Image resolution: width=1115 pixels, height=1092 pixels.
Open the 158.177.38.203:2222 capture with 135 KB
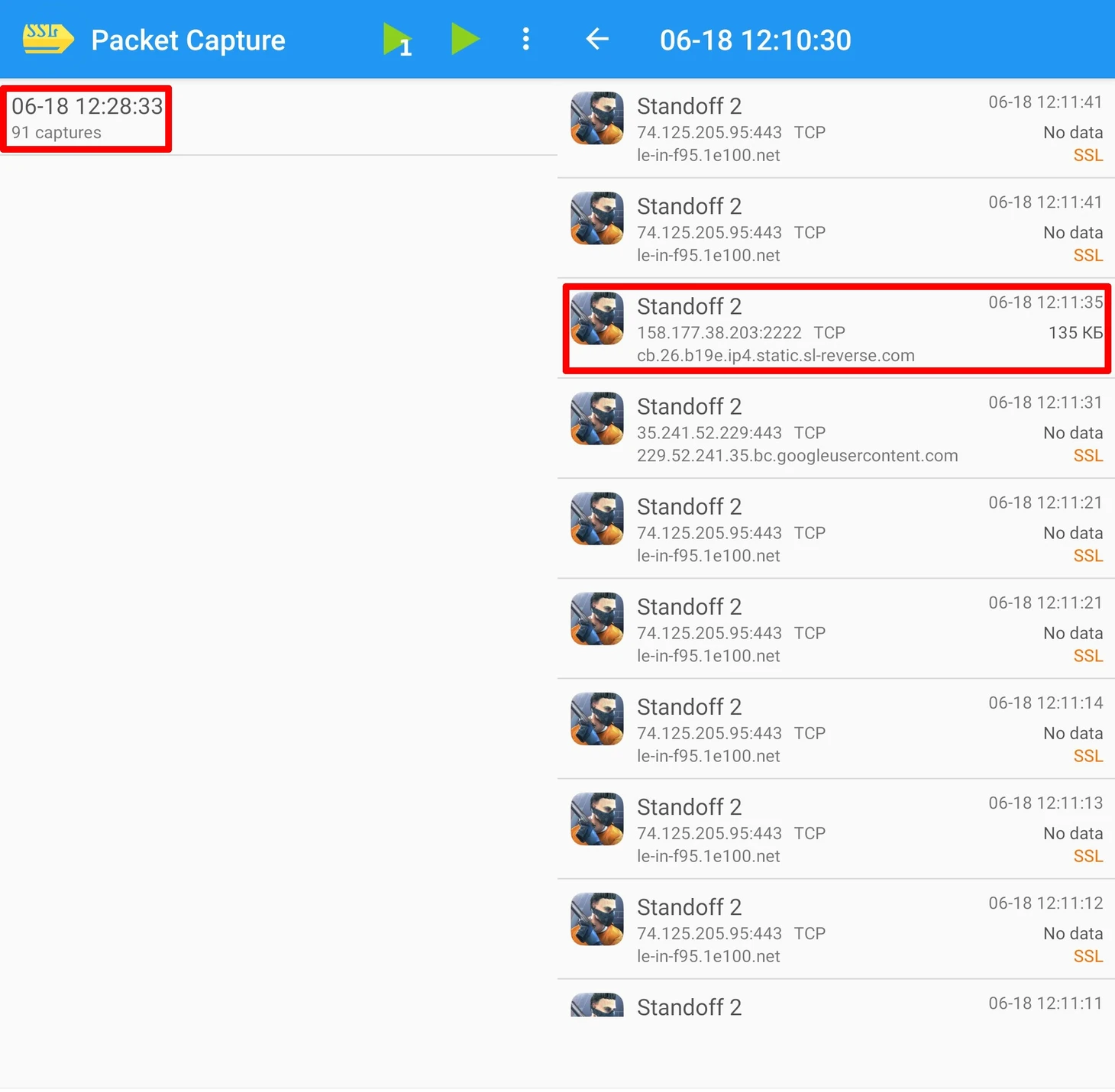(837, 329)
